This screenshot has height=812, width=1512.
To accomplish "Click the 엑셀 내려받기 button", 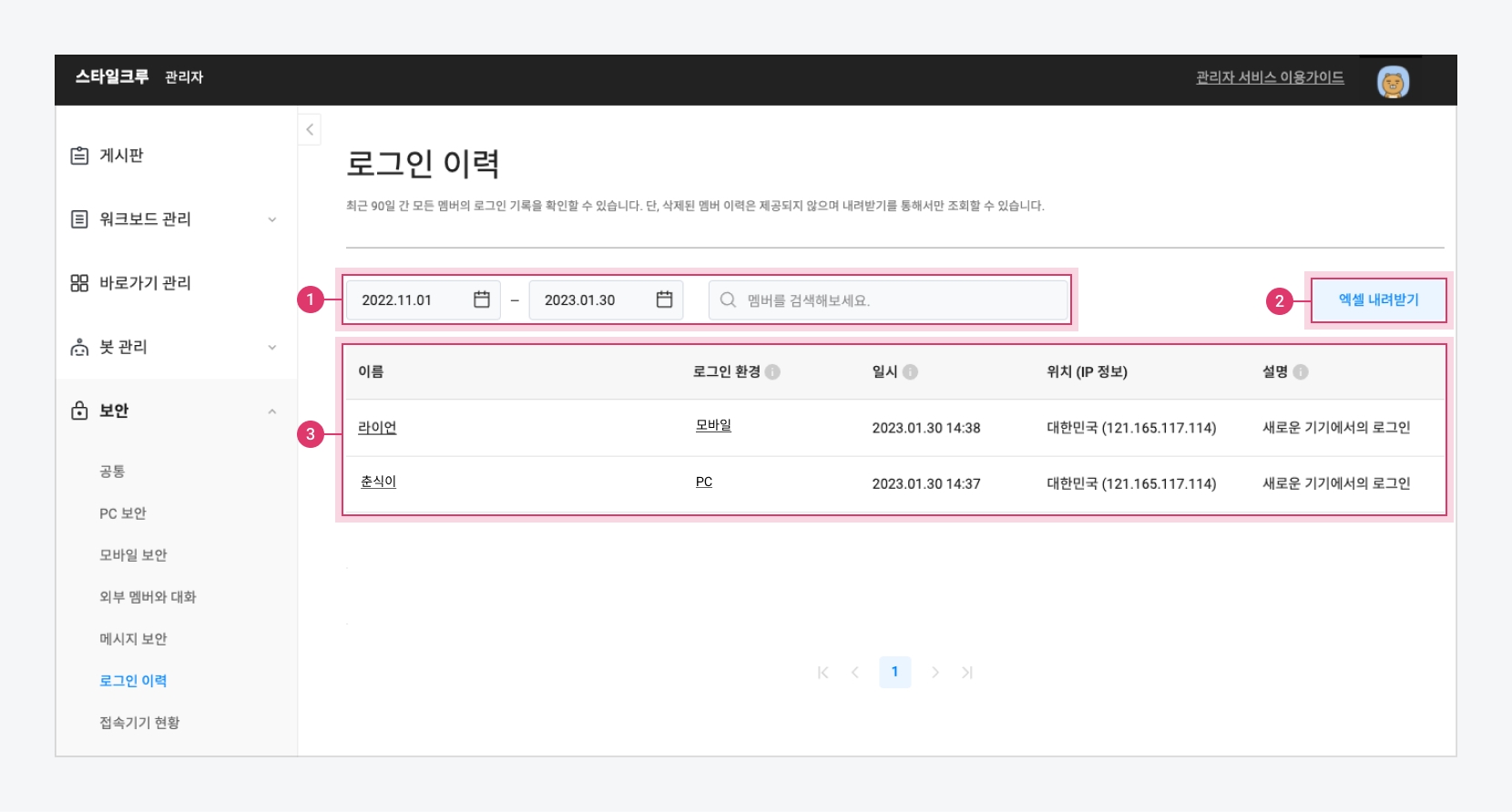I will 1378,299.
